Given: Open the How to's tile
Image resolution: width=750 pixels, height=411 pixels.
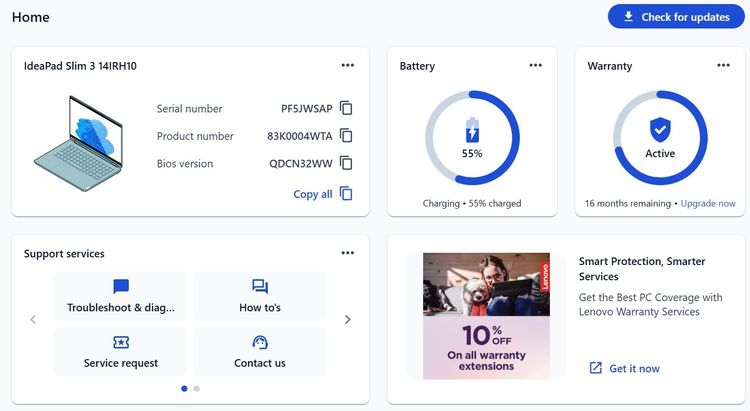Looking at the screenshot, I should pyautogui.click(x=260, y=296).
